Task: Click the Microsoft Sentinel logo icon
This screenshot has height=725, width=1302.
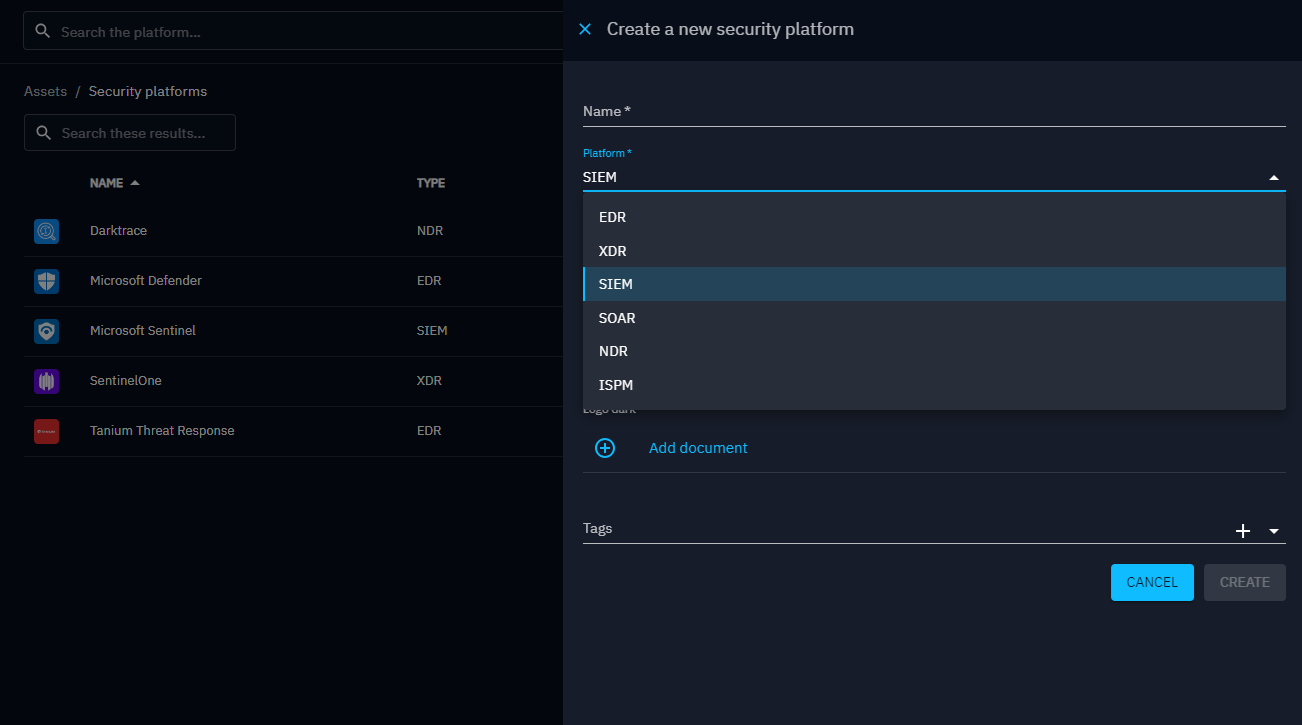Action: point(46,331)
